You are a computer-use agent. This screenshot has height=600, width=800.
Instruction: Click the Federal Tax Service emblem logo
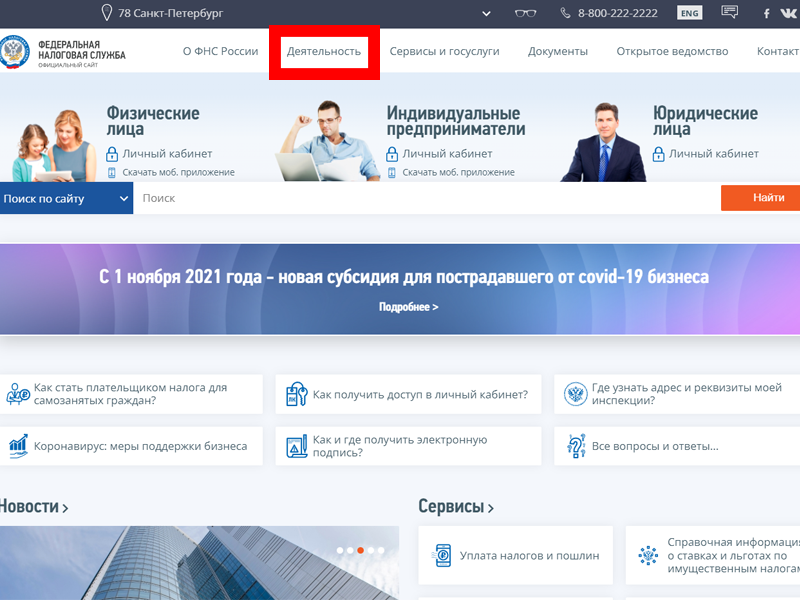pyautogui.click(x=15, y=52)
